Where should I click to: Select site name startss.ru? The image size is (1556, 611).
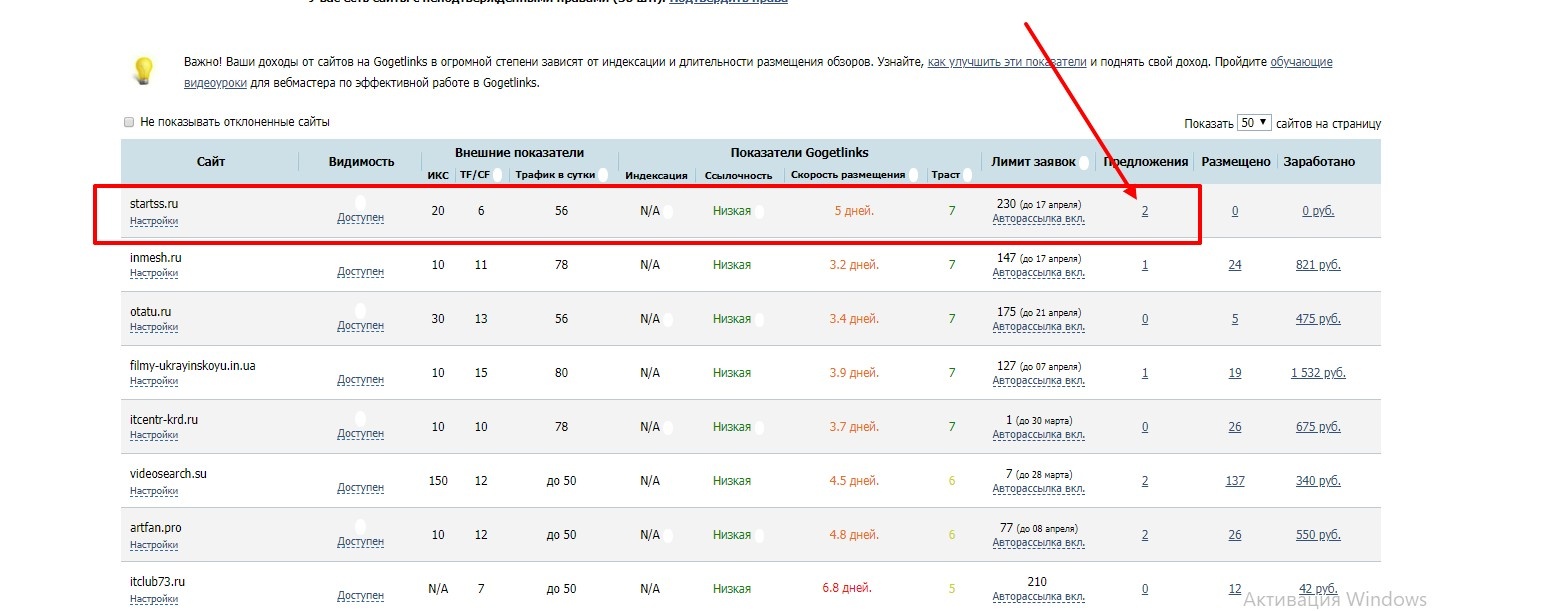pos(154,204)
